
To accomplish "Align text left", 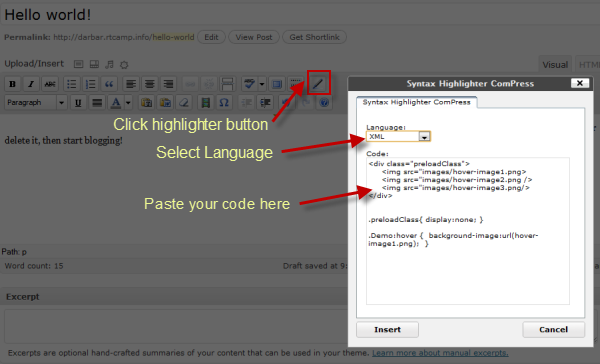I will (x=131, y=84).
